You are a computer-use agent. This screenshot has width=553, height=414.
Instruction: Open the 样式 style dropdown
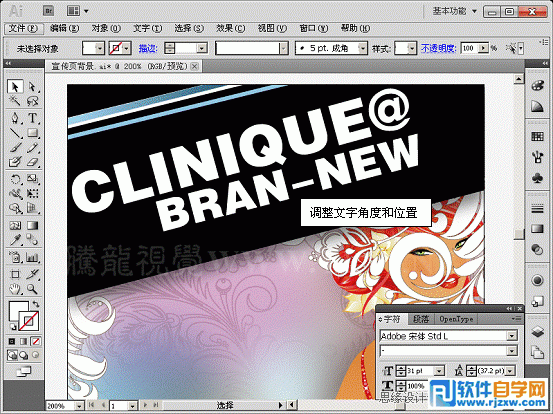point(412,48)
